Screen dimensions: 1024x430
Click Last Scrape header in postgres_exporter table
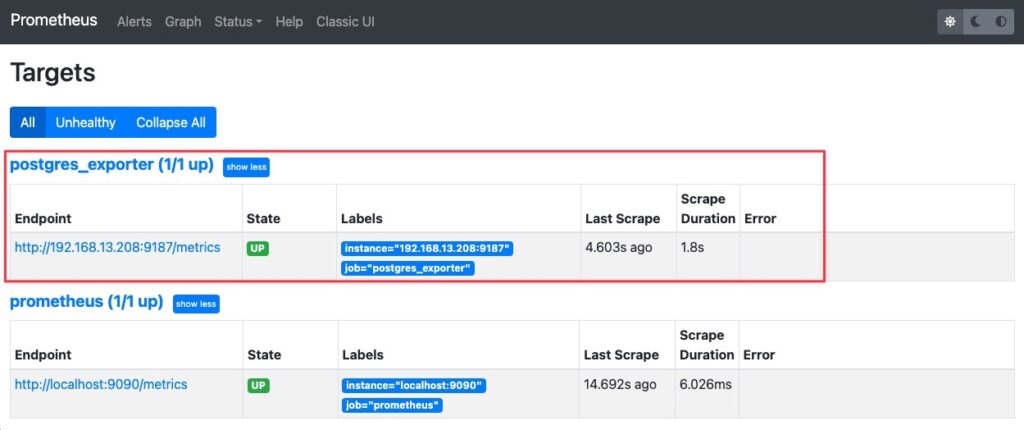[622, 218]
